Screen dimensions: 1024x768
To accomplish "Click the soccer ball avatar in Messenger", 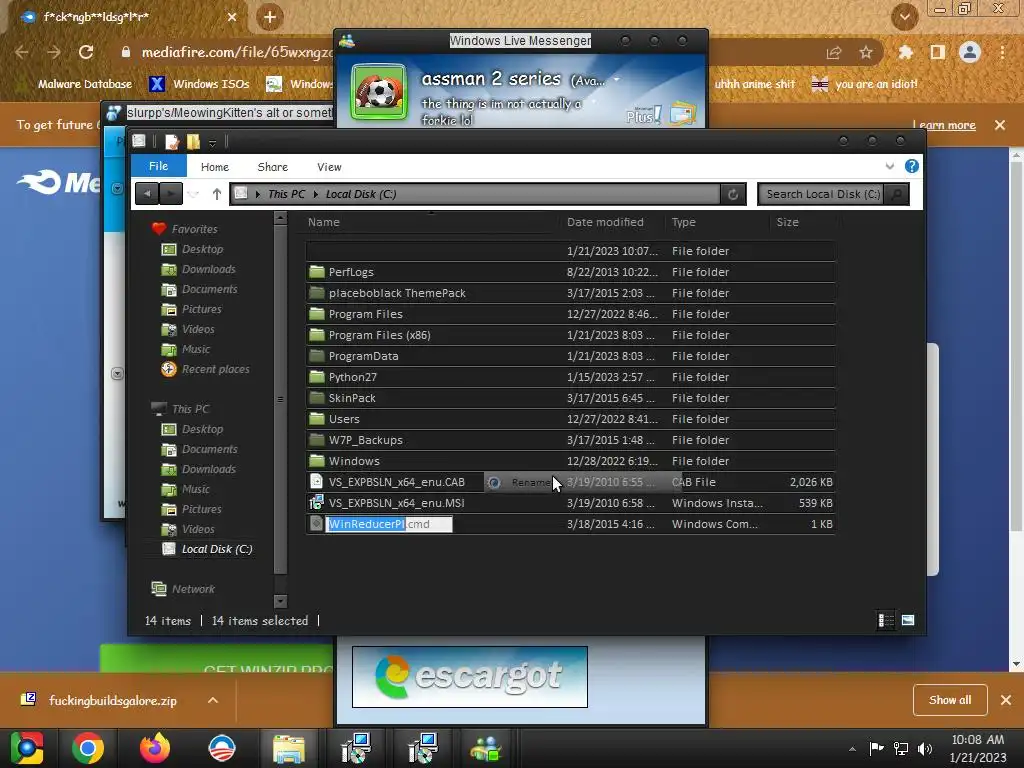I will [x=379, y=92].
